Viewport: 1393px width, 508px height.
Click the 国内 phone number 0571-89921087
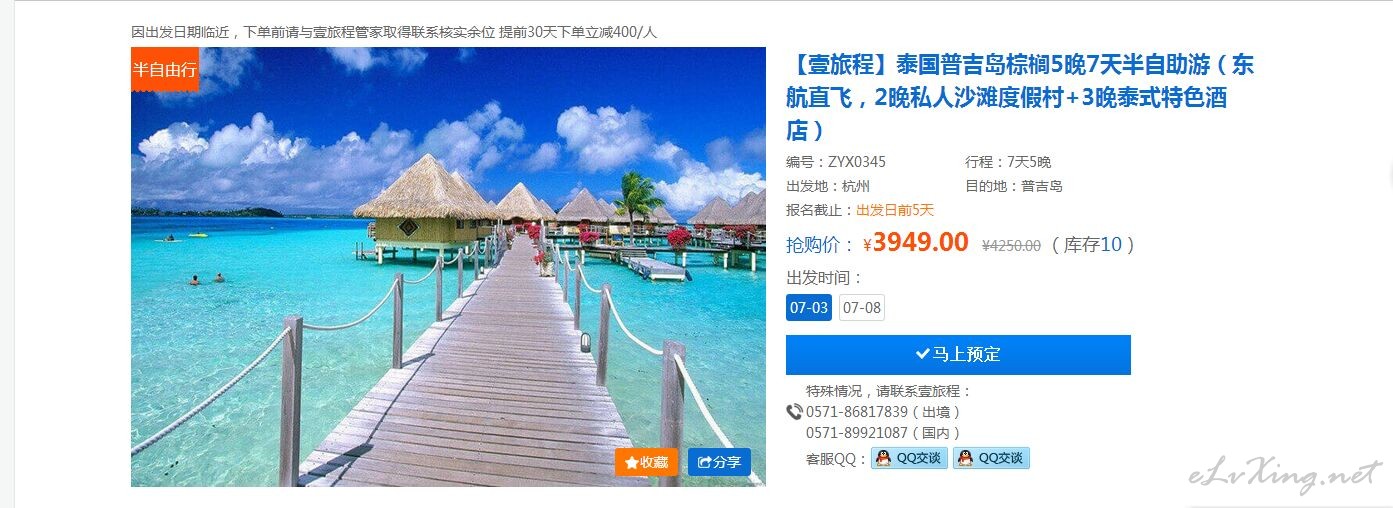tap(857, 433)
